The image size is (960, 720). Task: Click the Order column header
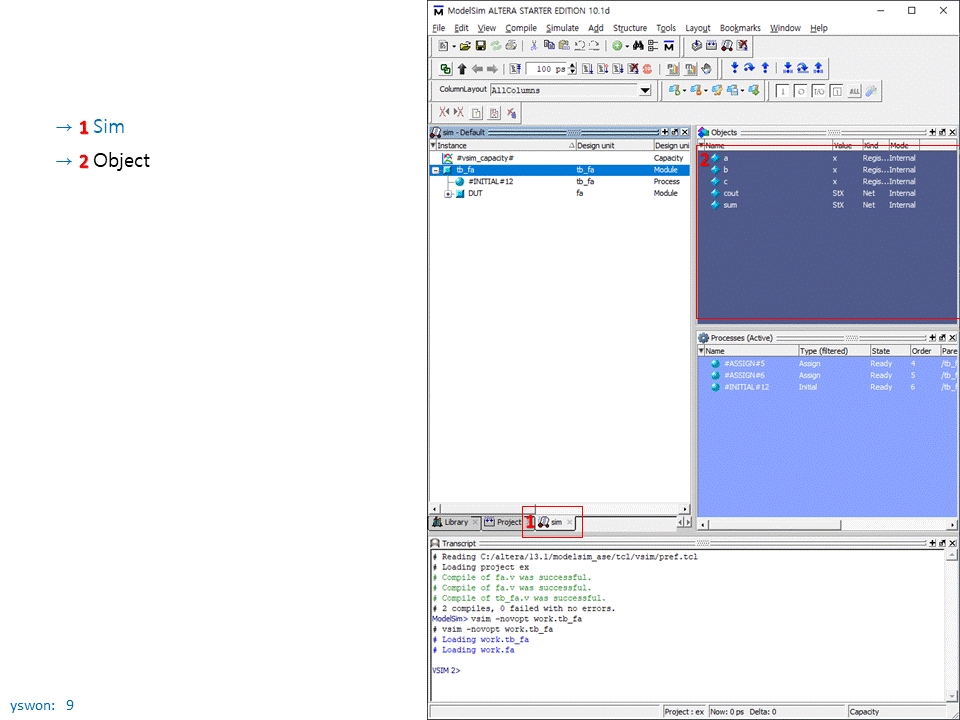tap(924, 351)
